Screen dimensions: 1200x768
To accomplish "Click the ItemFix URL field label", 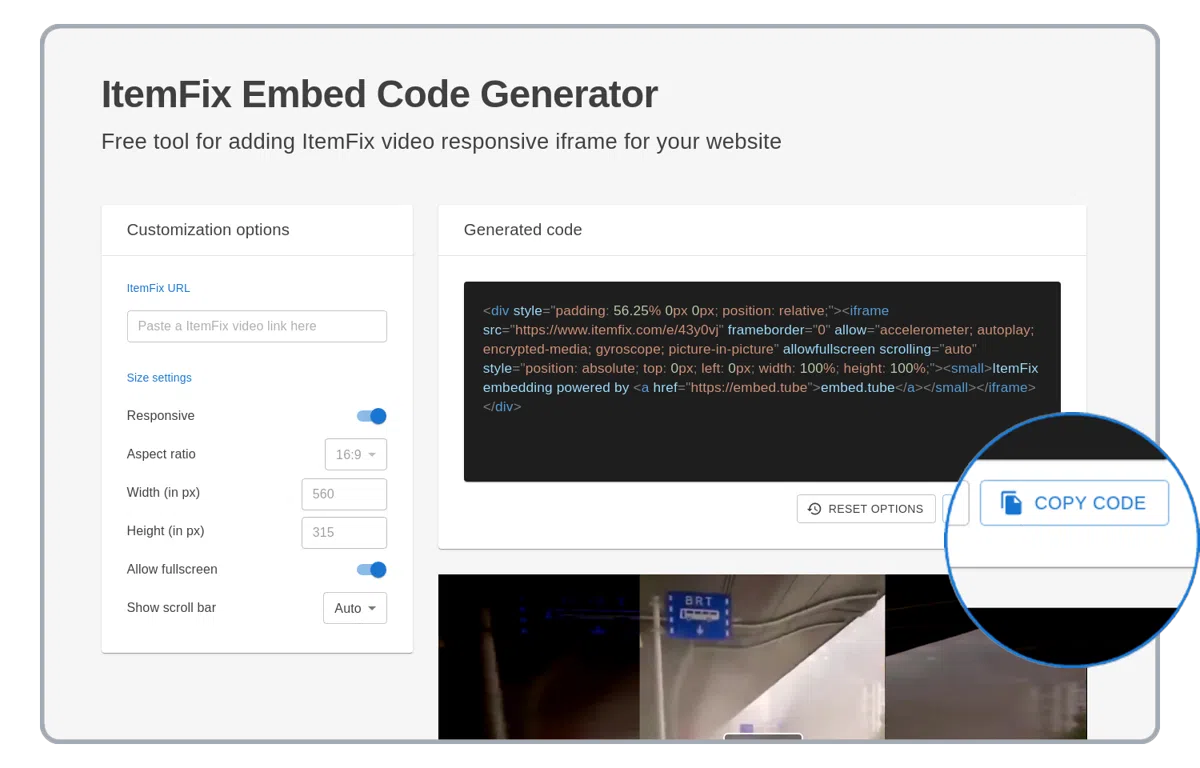I will click(158, 288).
